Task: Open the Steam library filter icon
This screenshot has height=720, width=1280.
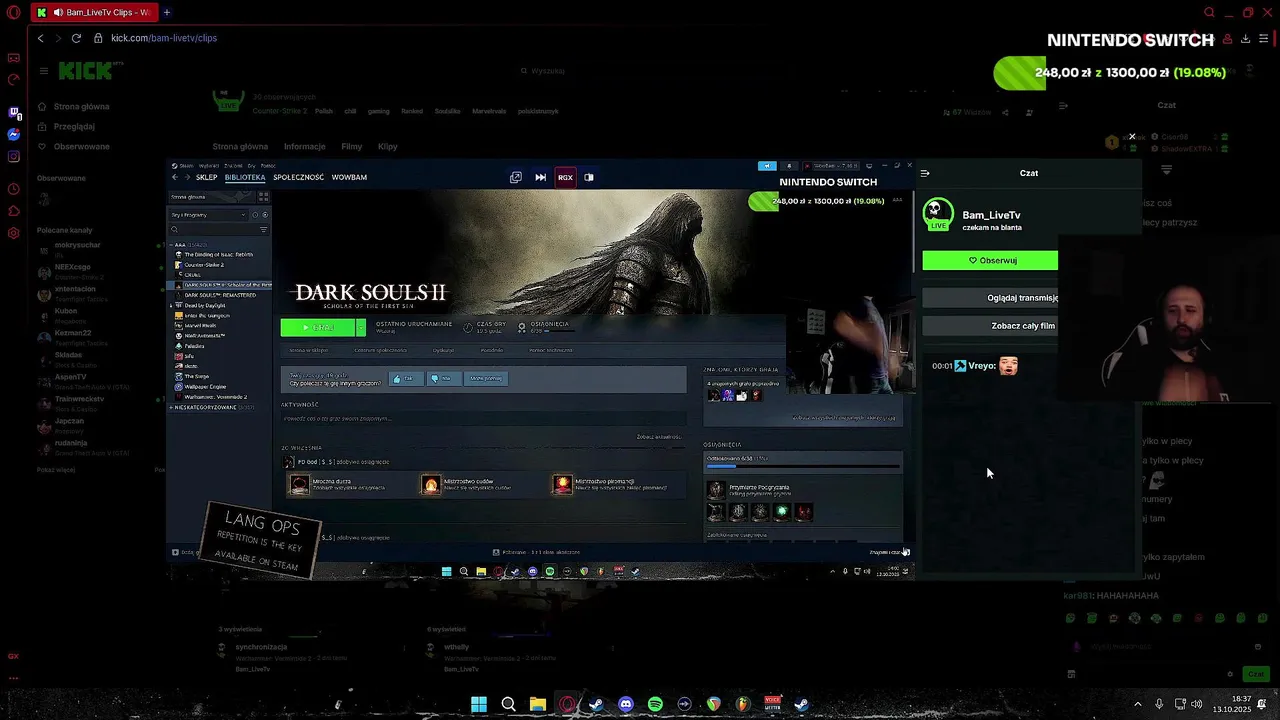Action: (264, 229)
